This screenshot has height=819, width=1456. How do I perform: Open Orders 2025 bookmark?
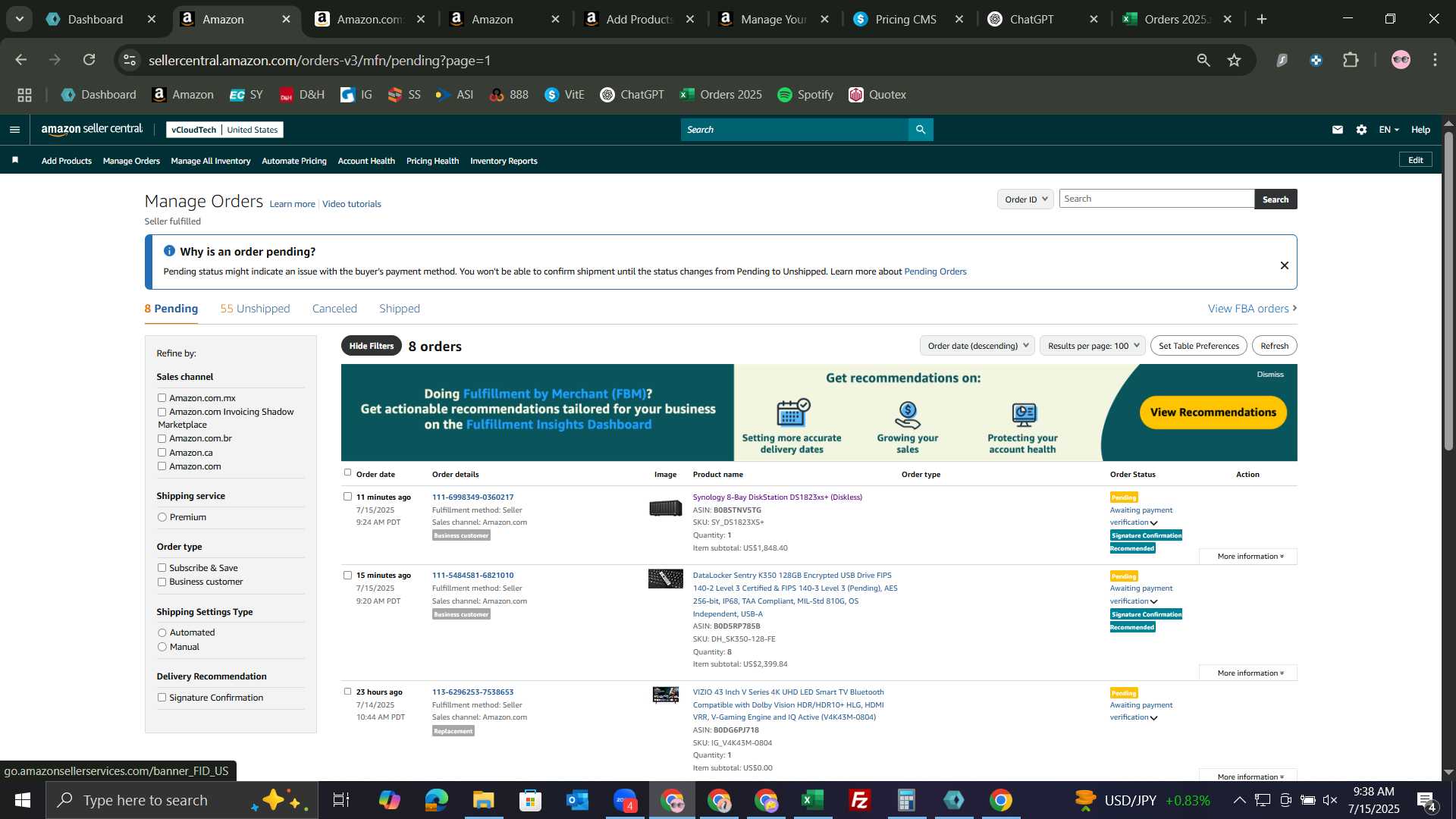tap(721, 95)
